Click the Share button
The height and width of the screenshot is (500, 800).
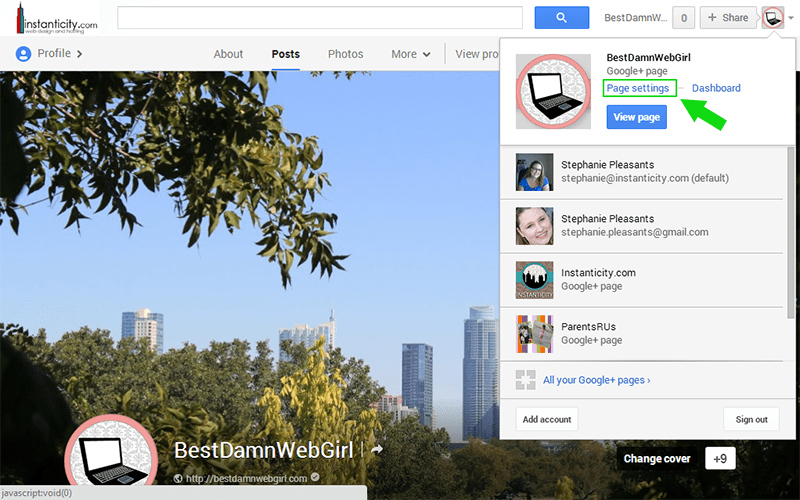point(728,18)
